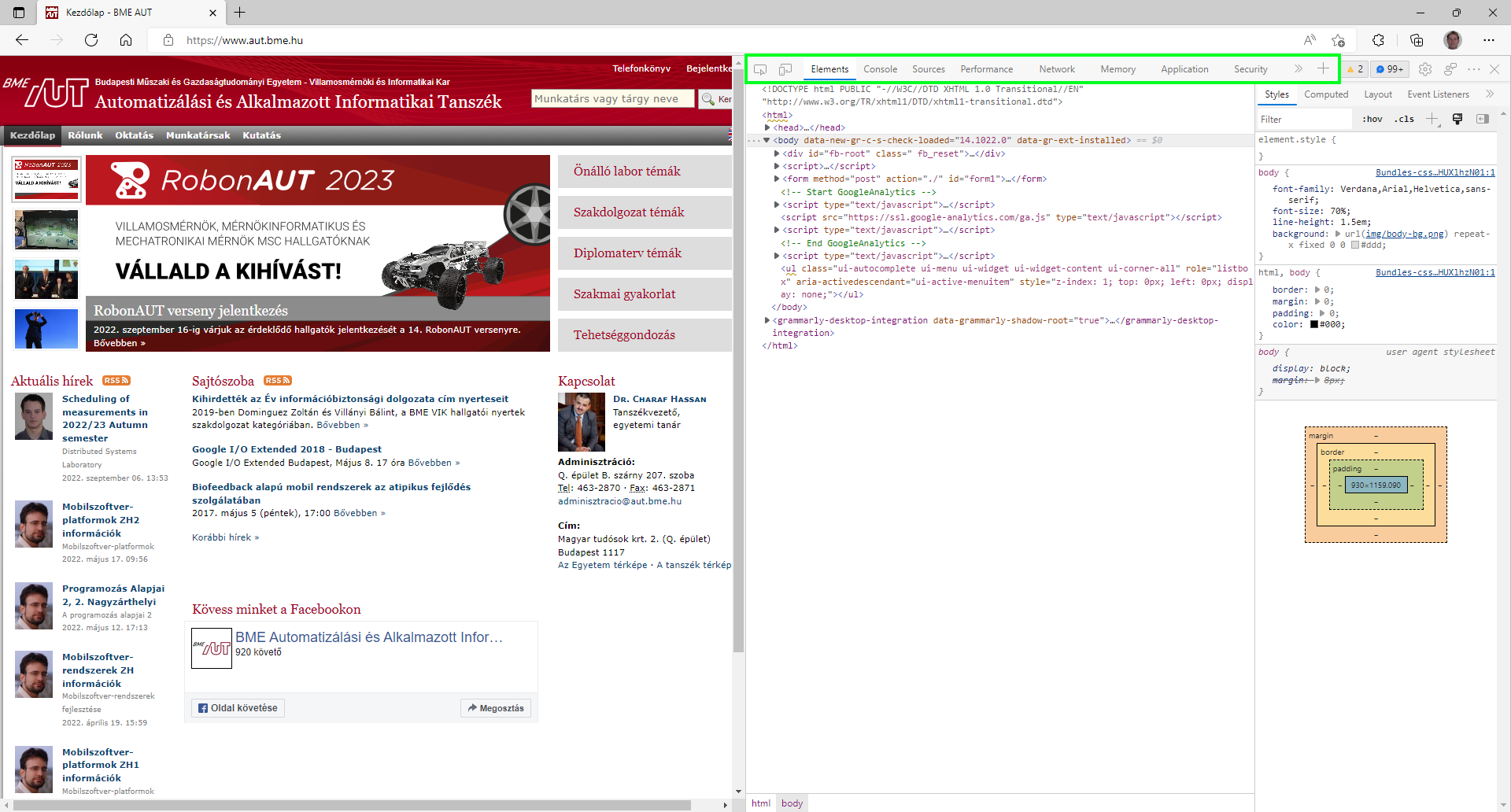Screen dimensions: 1511x812
Task: Go back in browser history
Action: click(x=22, y=40)
